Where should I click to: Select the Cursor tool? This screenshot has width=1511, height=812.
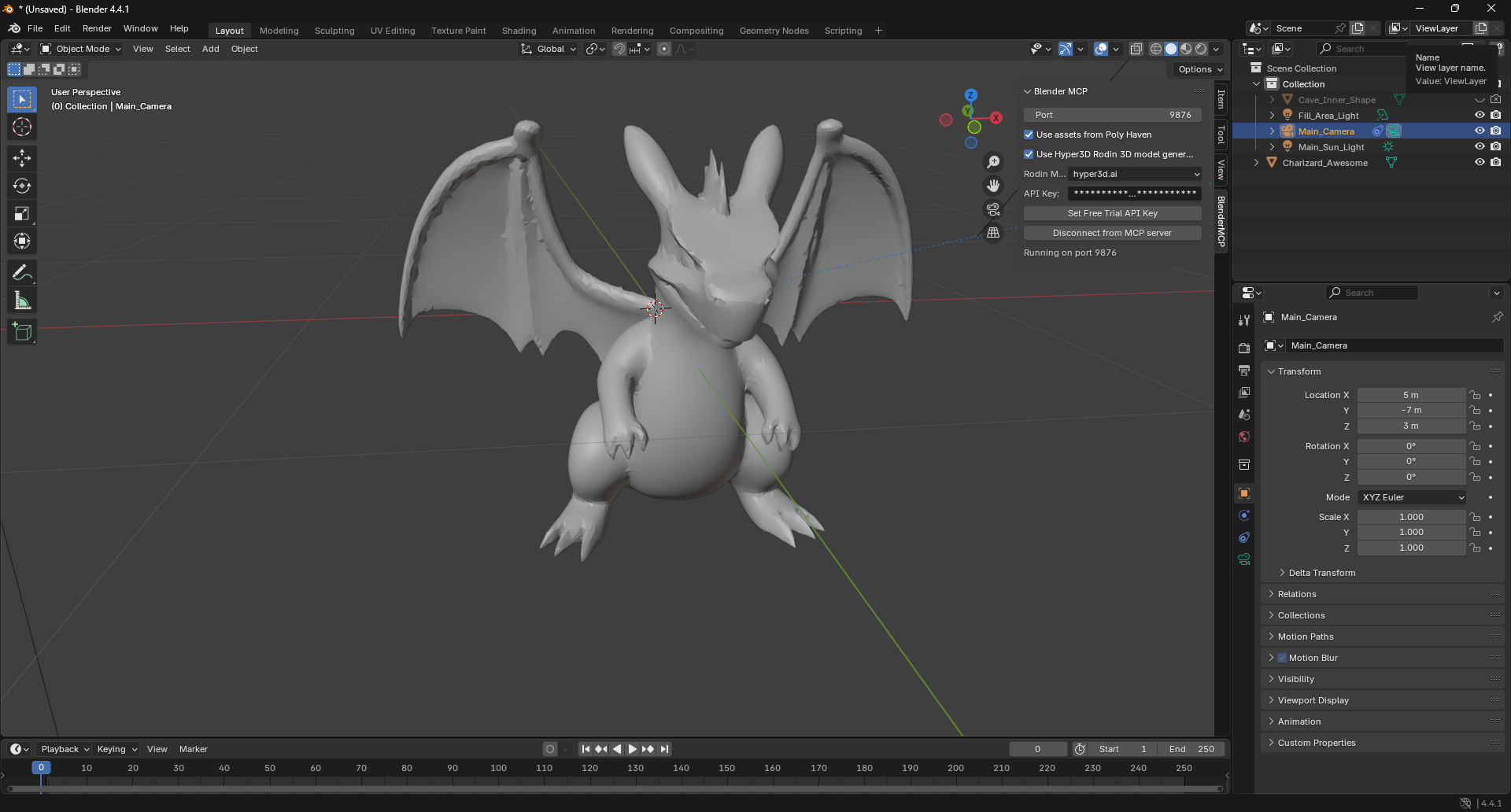22,127
